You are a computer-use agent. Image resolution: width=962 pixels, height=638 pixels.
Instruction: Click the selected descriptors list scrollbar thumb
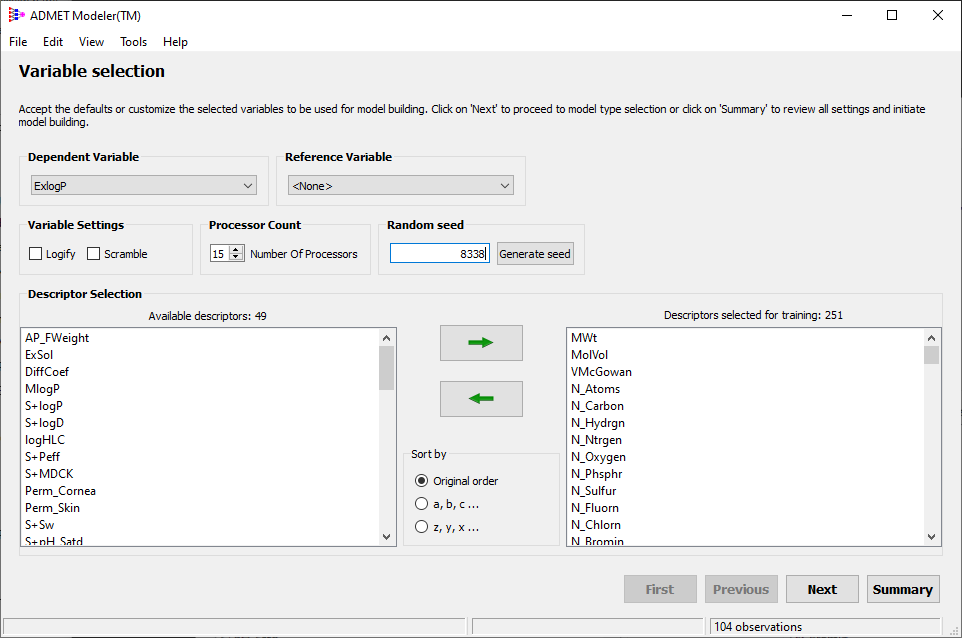coord(931,355)
